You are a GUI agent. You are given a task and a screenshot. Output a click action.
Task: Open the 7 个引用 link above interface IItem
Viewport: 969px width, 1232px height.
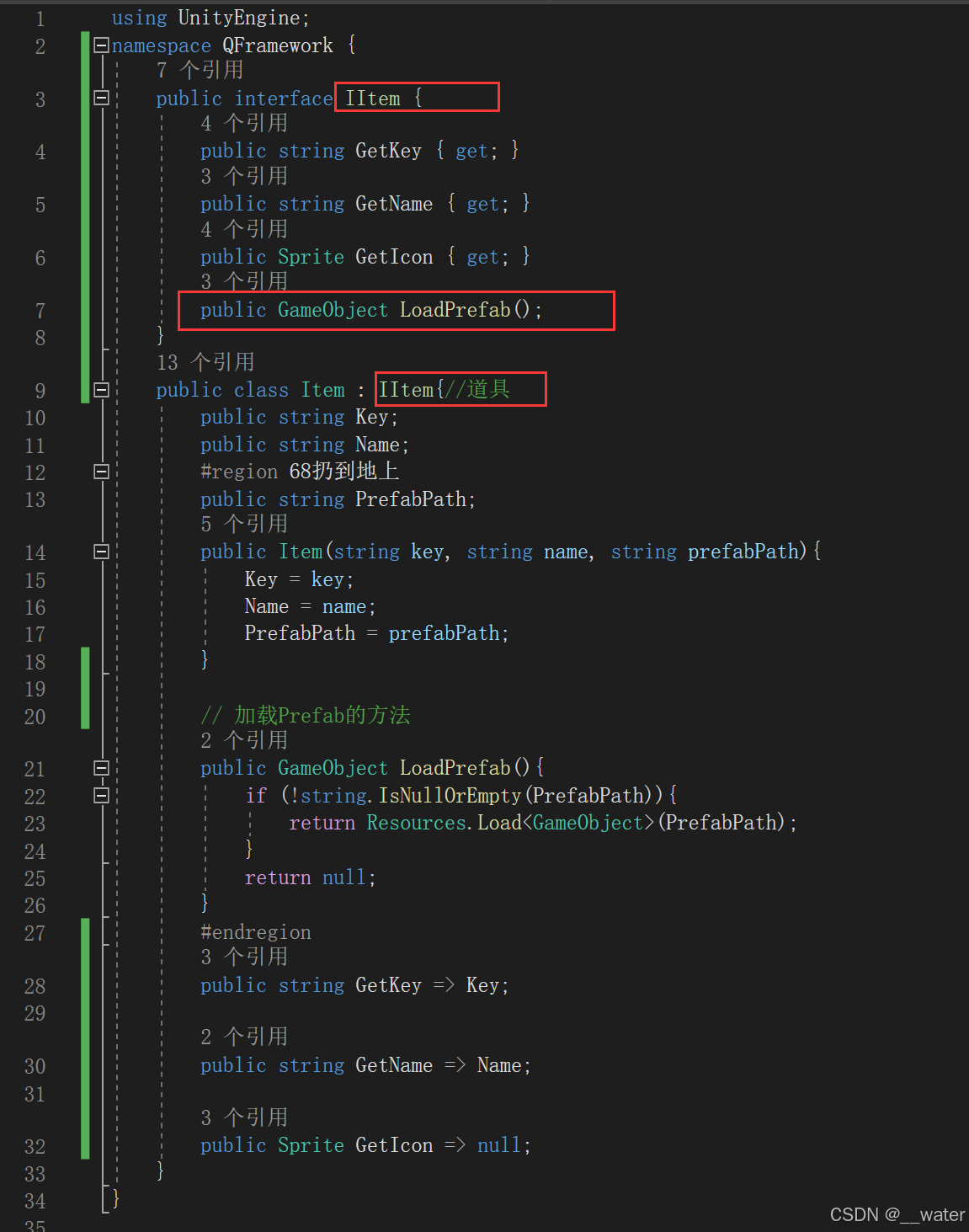200,70
